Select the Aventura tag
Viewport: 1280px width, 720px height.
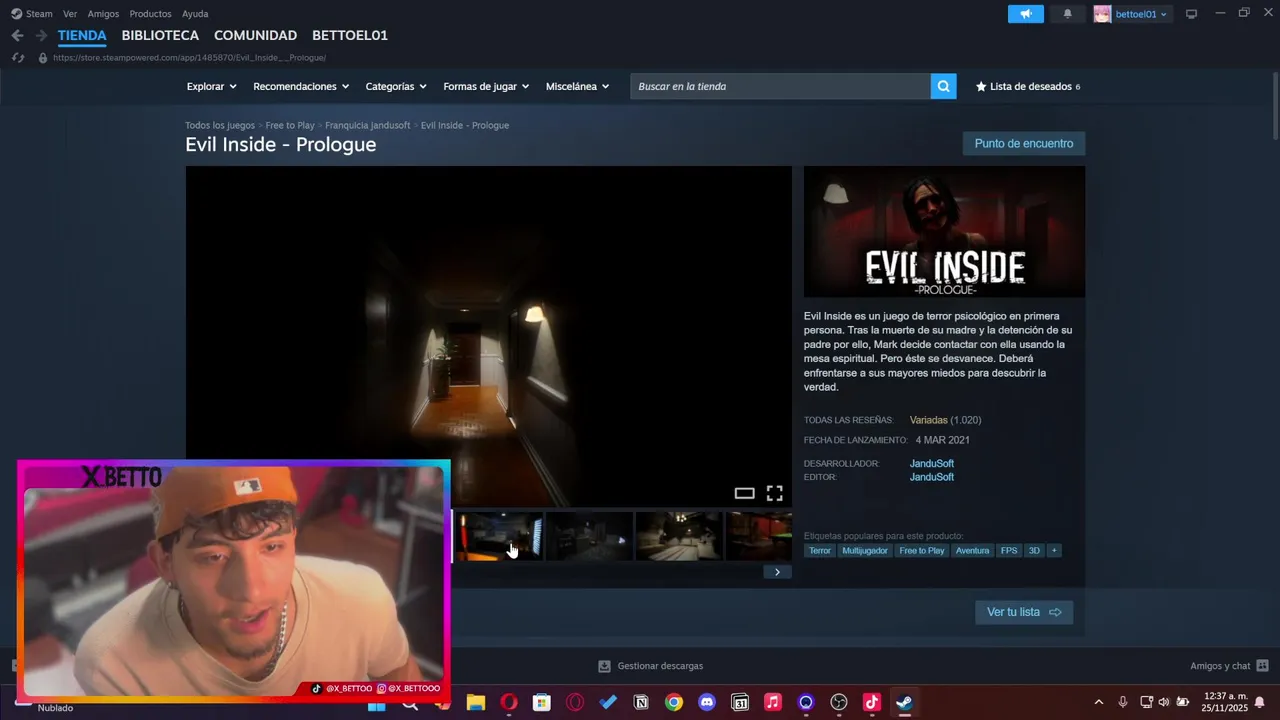(x=972, y=551)
